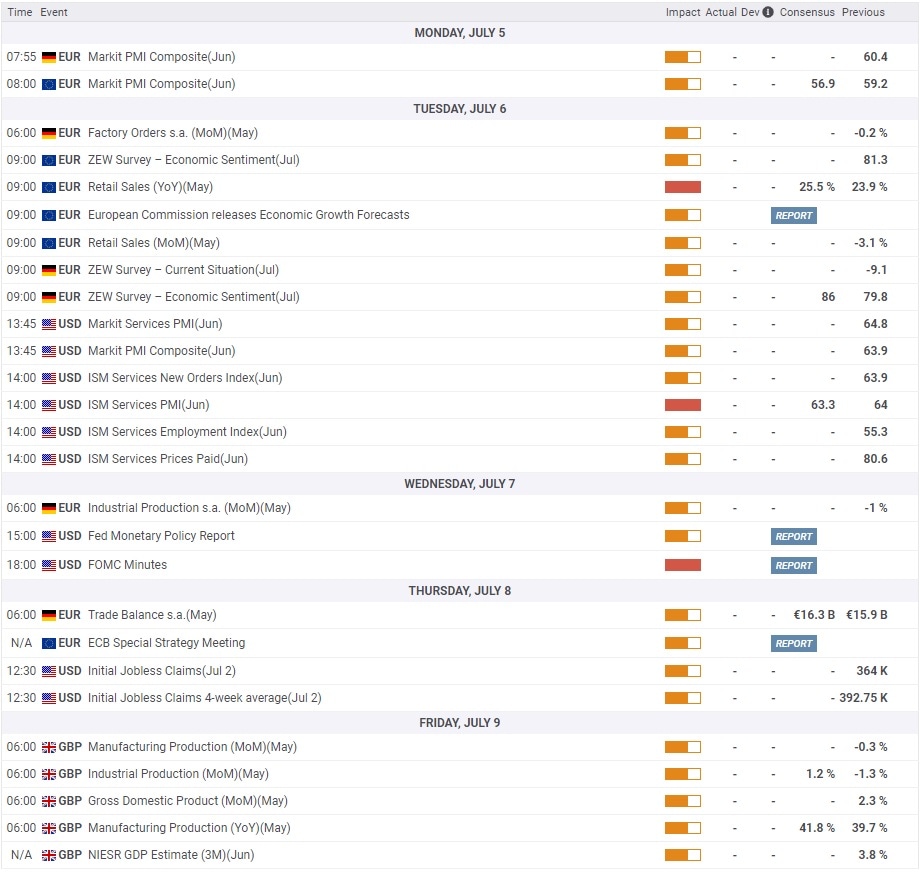Click the orange impact meter for Markit Services PMI
Image resolution: width=921 pixels, height=872 pixels.
(x=682, y=324)
